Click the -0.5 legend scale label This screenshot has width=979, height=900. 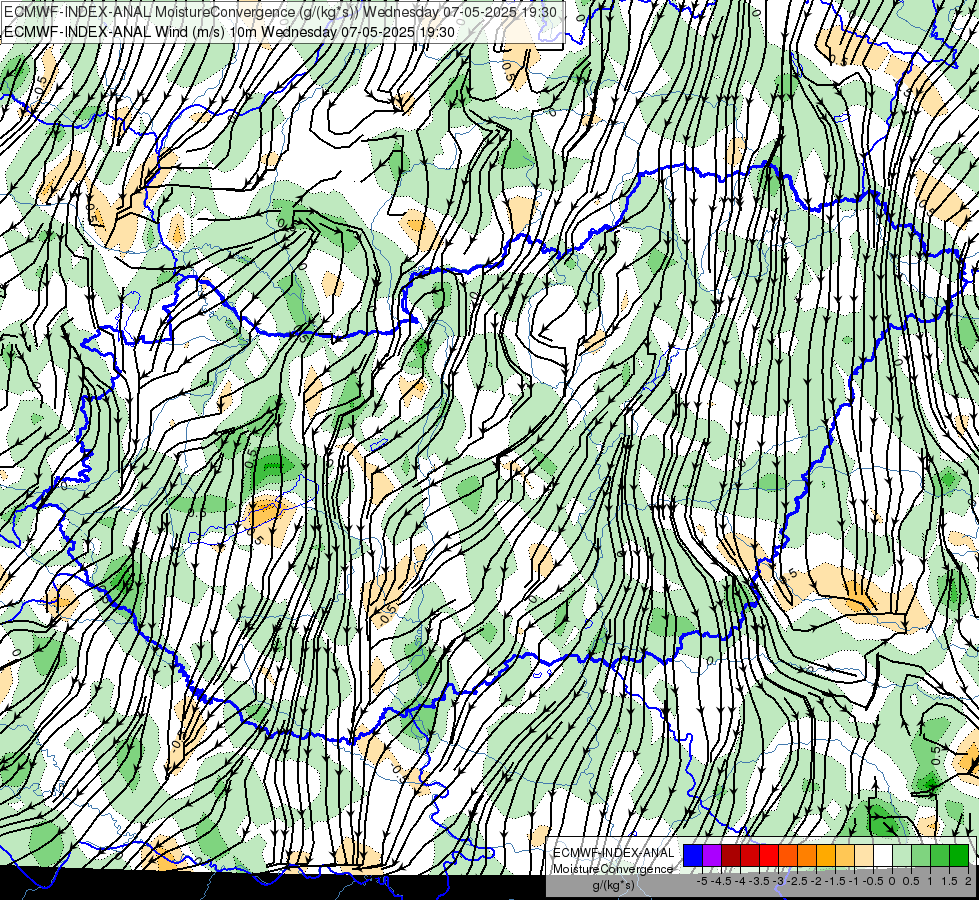[873, 881]
